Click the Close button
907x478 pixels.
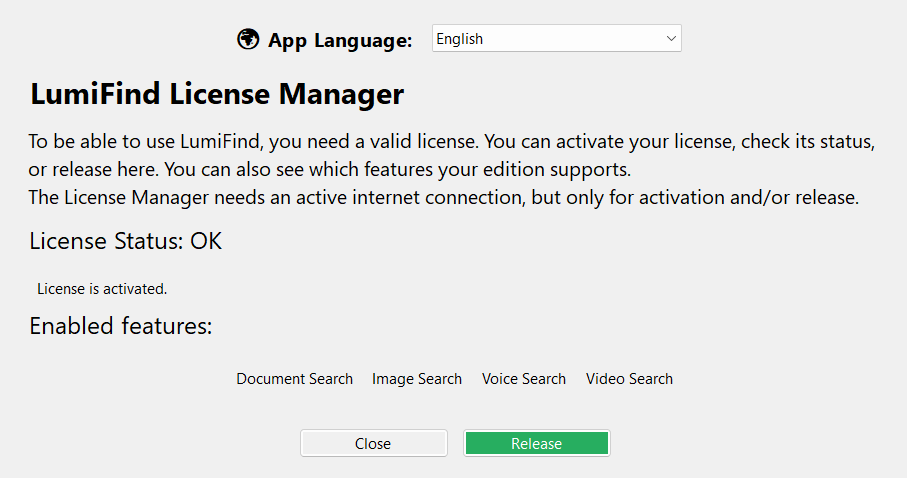tap(374, 443)
